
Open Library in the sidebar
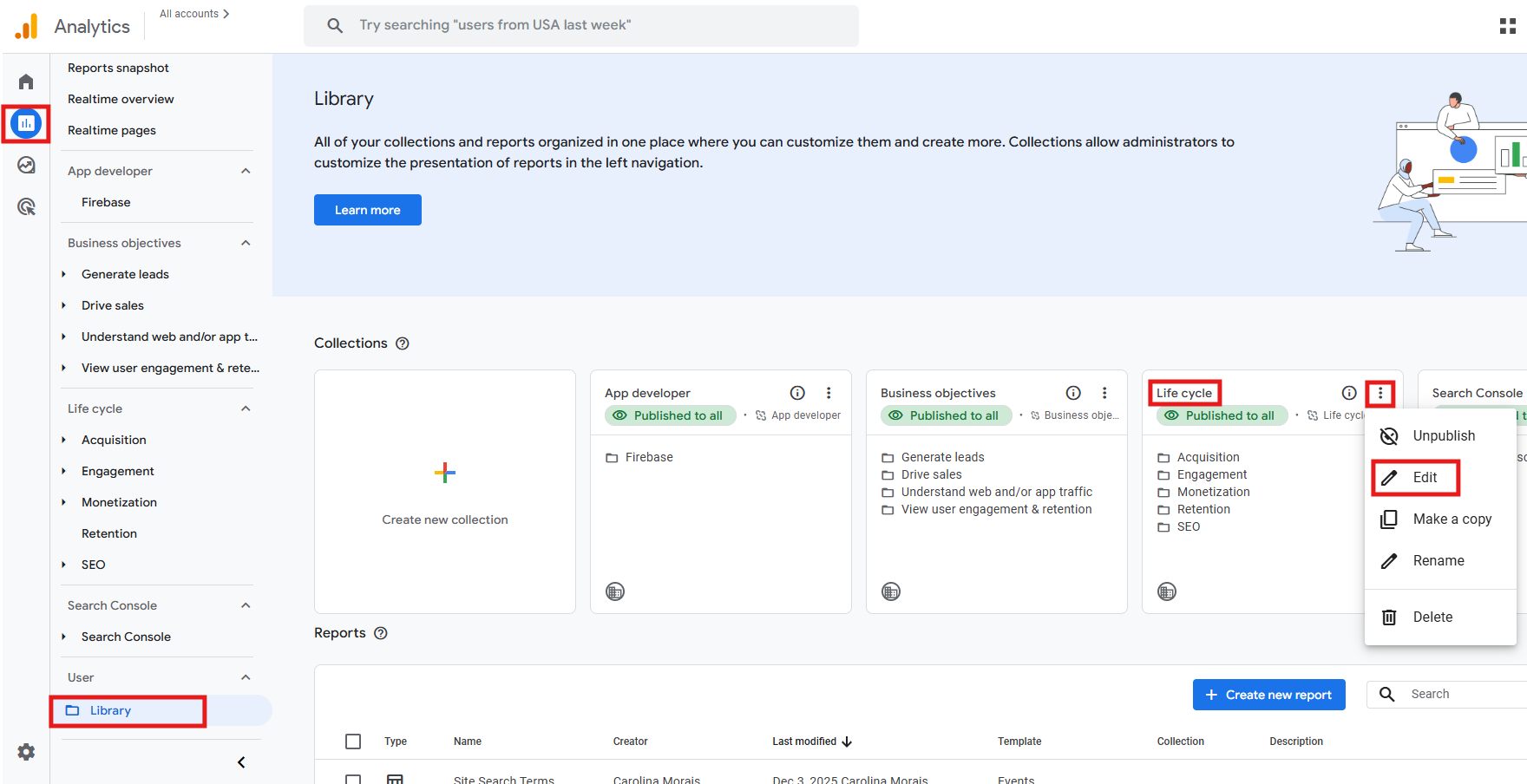pyautogui.click(x=161, y=710)
